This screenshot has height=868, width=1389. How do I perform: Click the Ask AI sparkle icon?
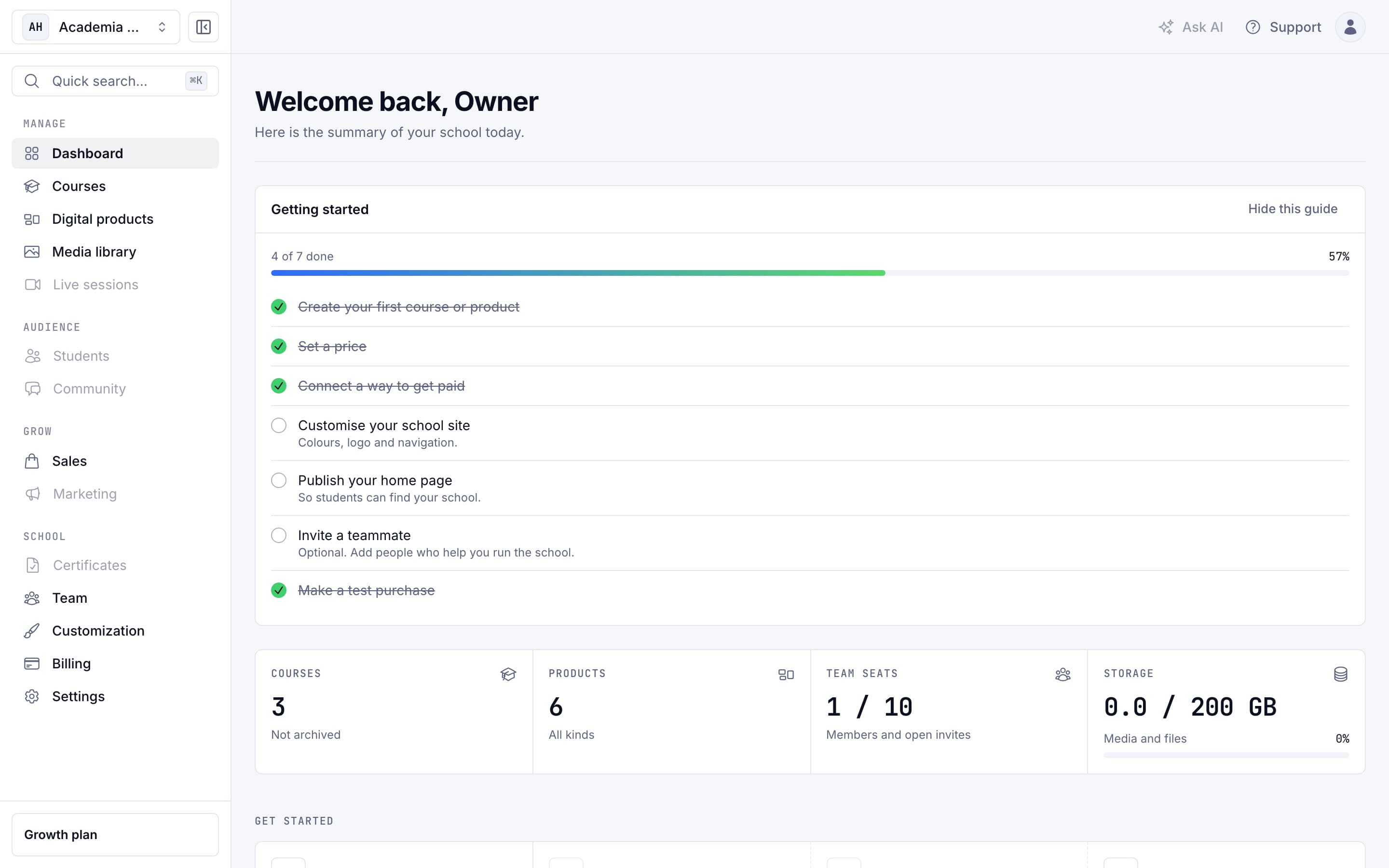1166,27
